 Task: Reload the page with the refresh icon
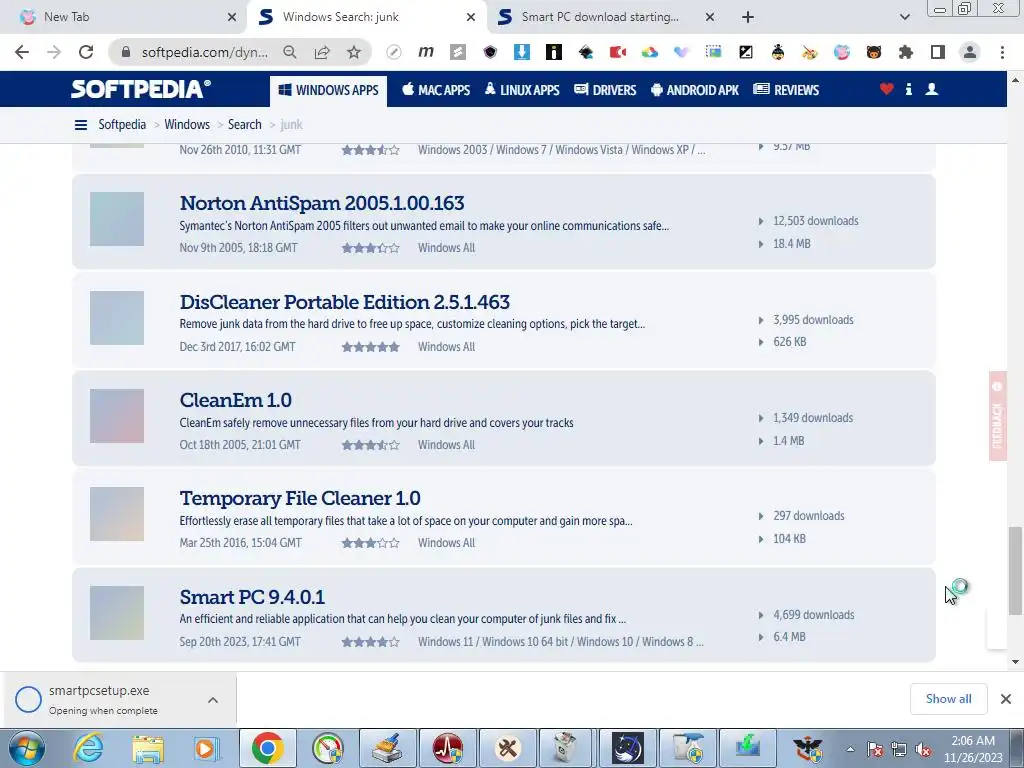pos(86,52)
